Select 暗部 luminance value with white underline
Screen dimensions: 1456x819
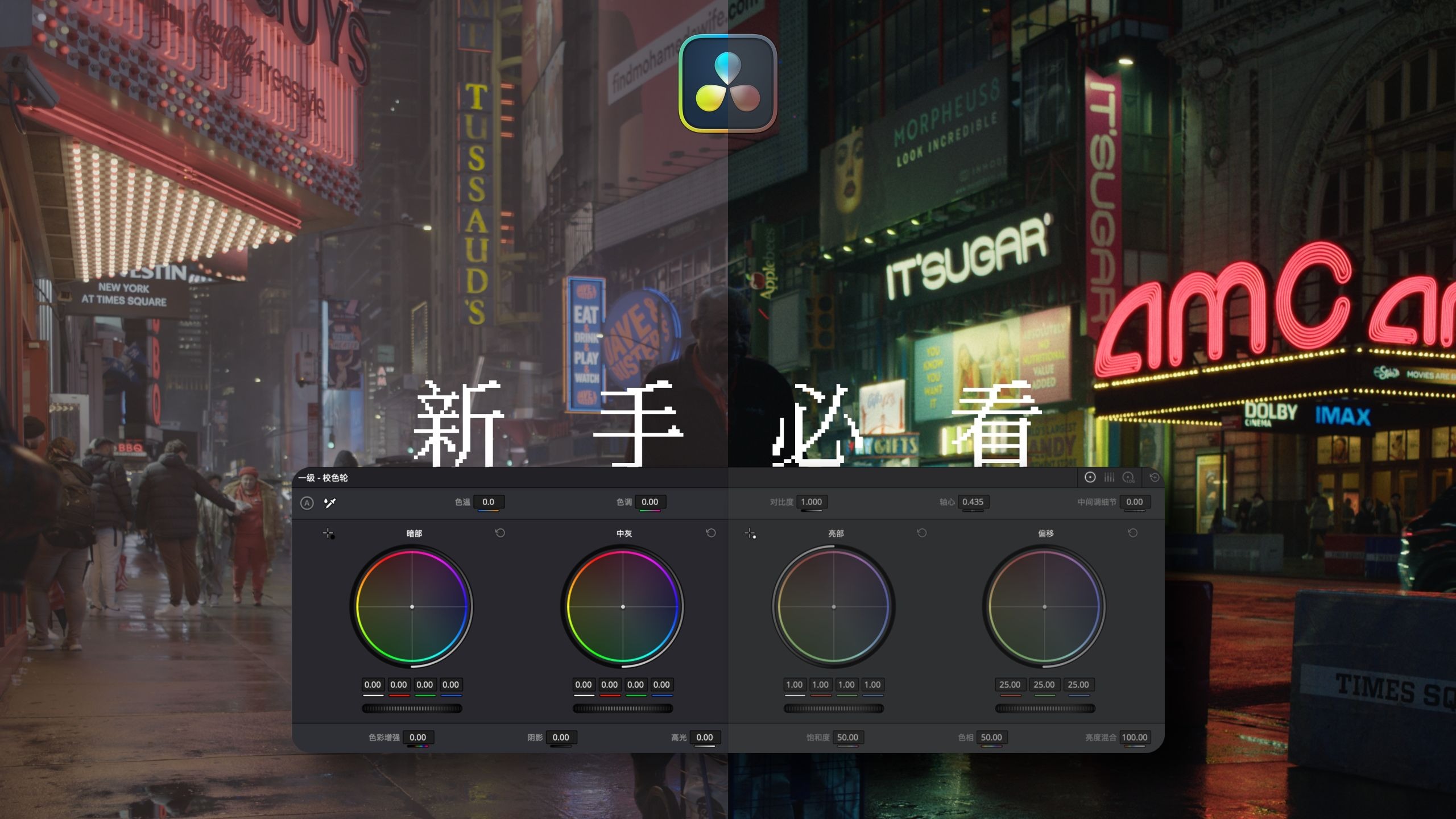pos(373,685)
